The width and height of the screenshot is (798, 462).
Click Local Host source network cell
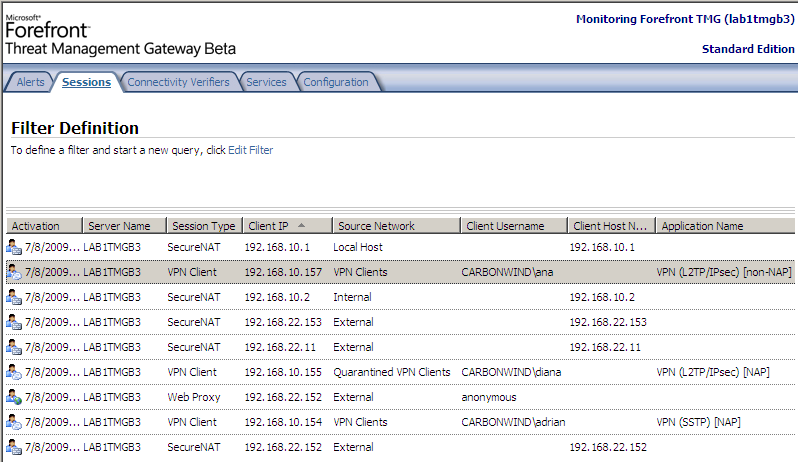coord(358,247)
